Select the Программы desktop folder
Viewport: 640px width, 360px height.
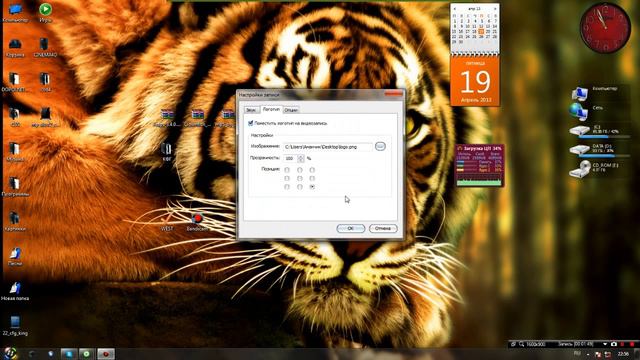[15, 187]
